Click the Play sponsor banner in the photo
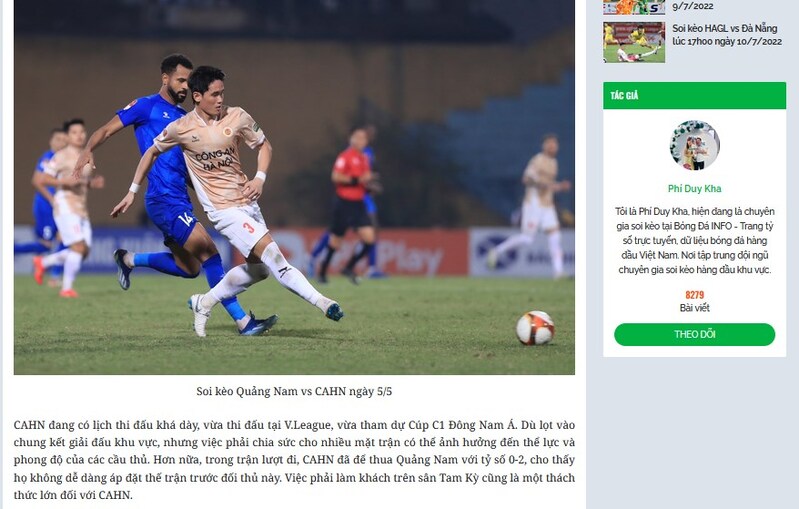 click(411, 256)
